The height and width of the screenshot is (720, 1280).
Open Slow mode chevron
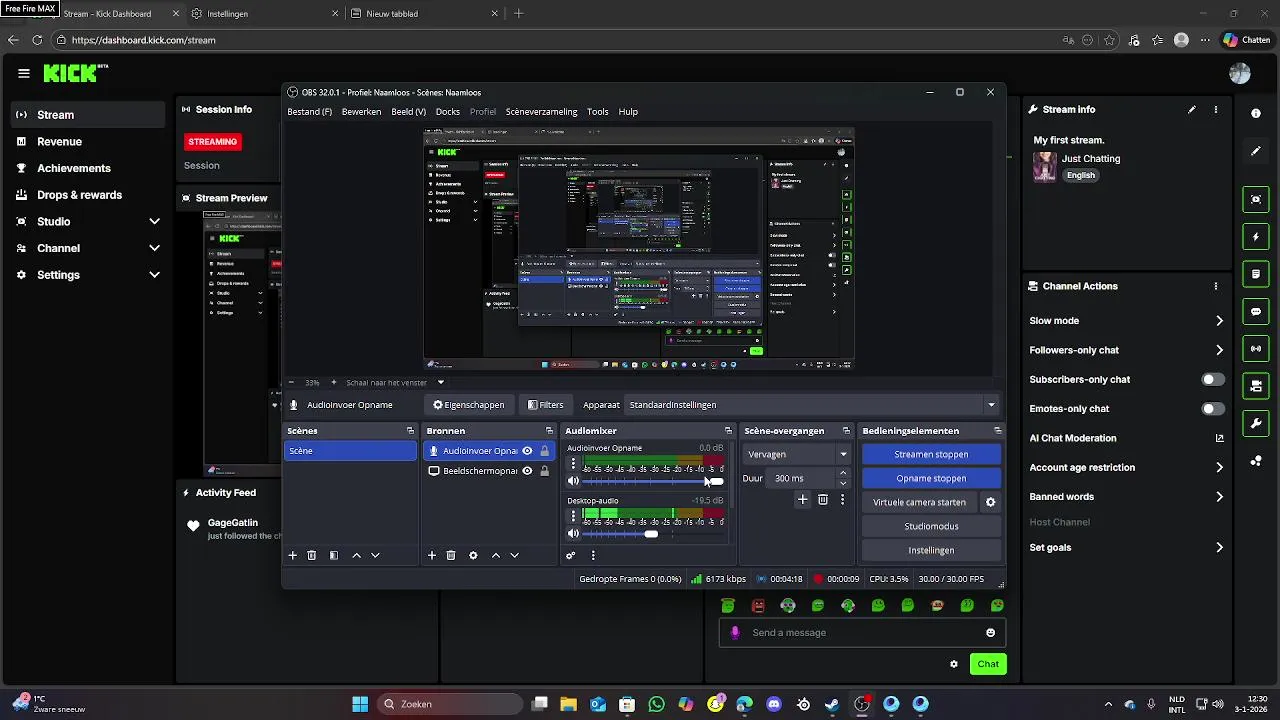(x=1219, y=321)
